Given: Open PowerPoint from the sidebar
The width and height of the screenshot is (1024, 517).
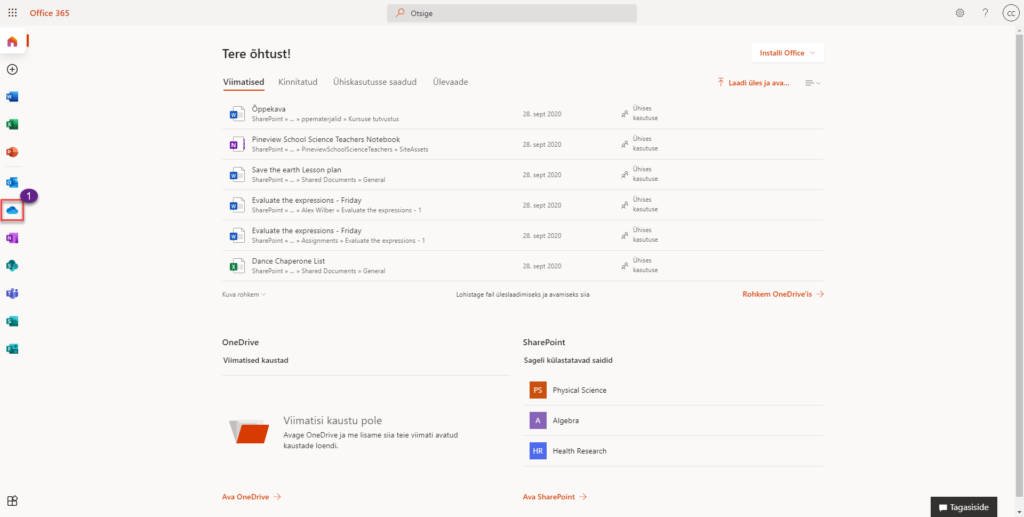Looking at the screenshot, I should pos(13,153).
